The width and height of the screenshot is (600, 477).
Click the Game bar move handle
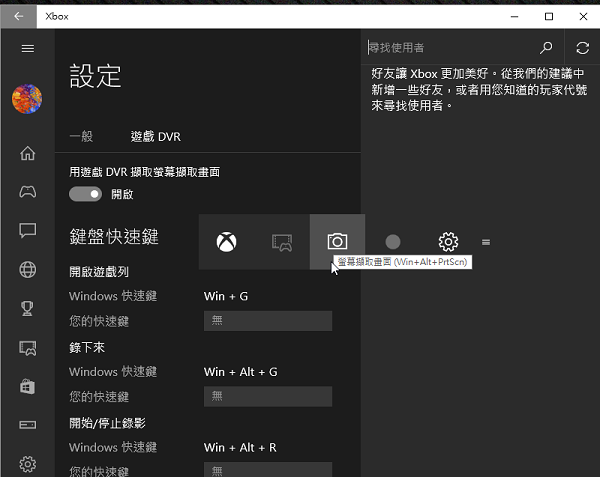pyautogui.click(x=486, y=242)
